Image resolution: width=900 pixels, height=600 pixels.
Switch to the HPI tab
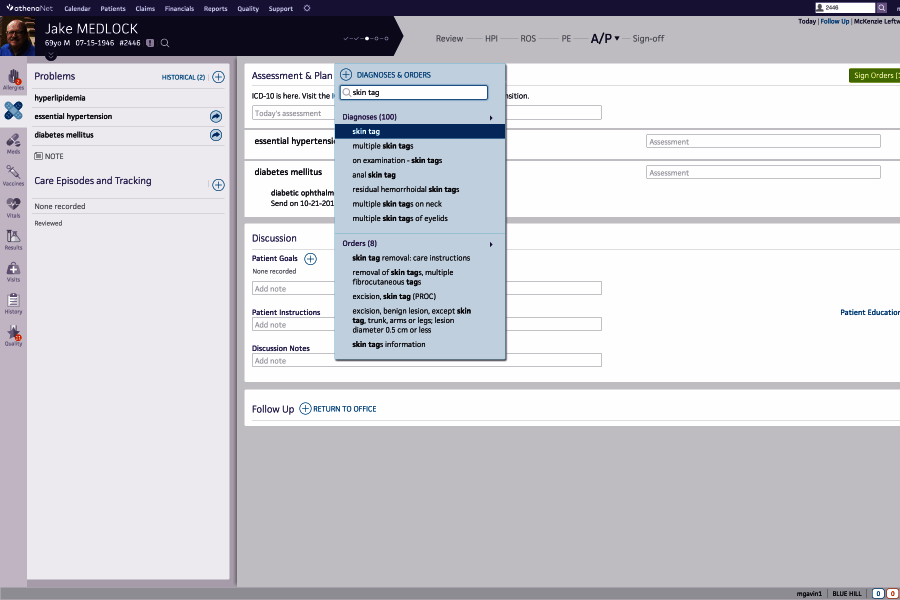490,38
